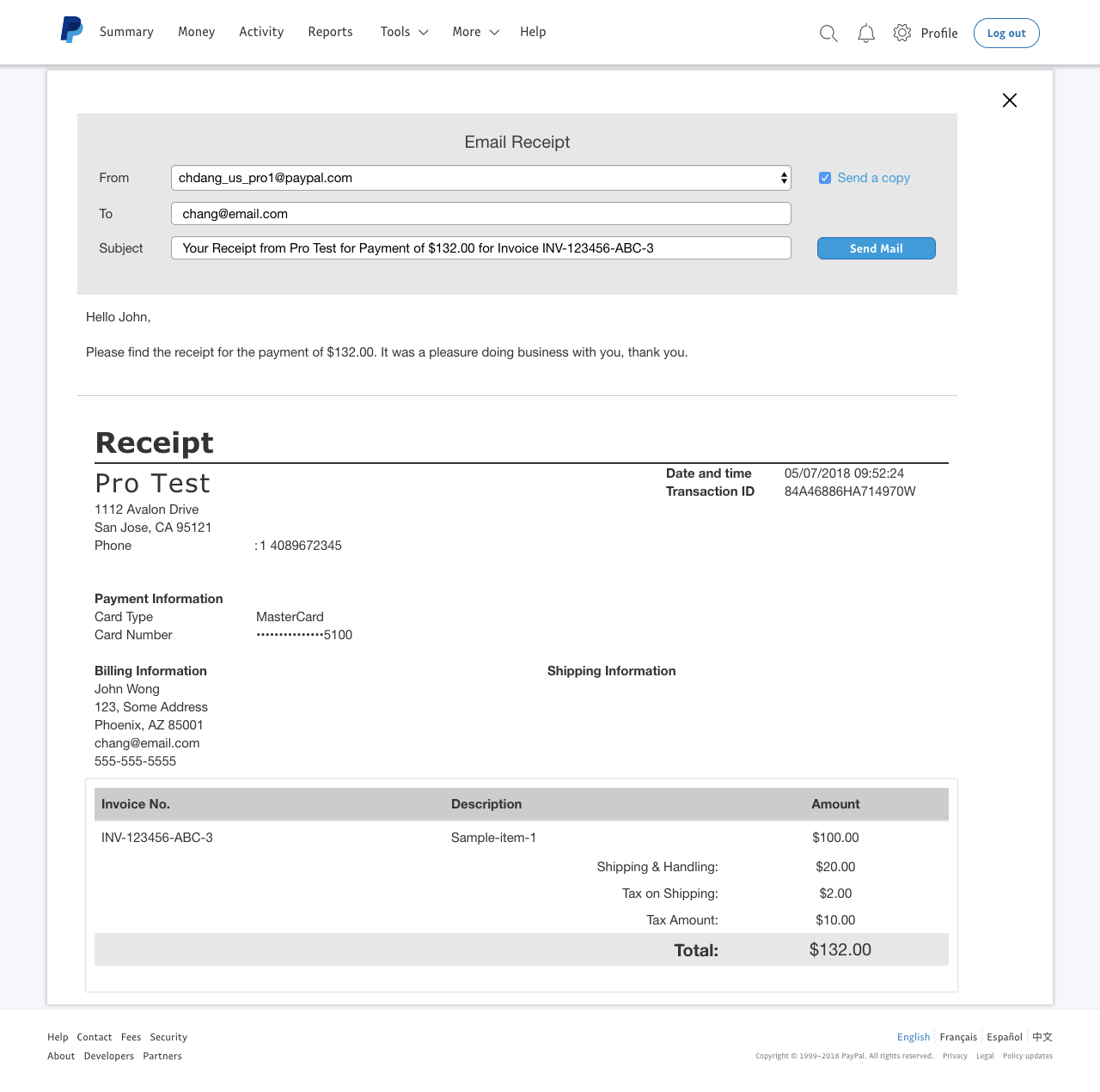Go to the Summary tab
Viewport: 1100px width, 1092px height.
[x=126, y=32]
